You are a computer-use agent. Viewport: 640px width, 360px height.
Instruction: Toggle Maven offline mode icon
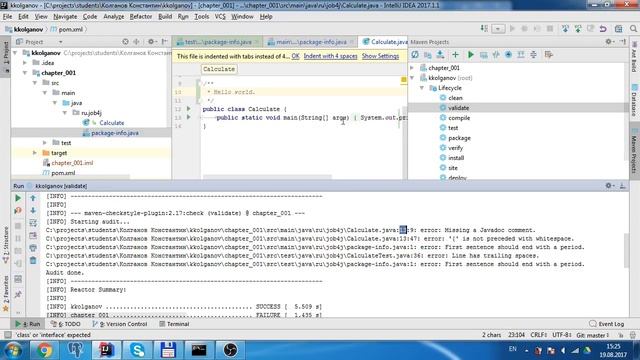[496, 55]
